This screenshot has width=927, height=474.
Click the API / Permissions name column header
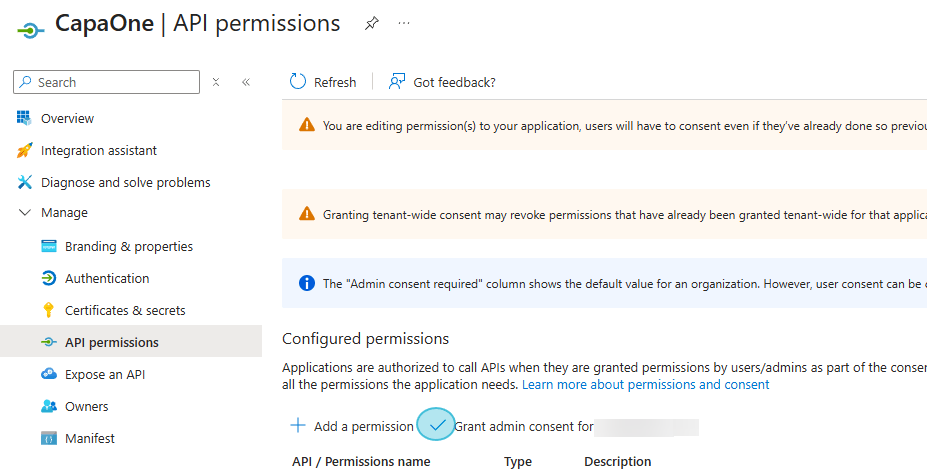[361, 462]
